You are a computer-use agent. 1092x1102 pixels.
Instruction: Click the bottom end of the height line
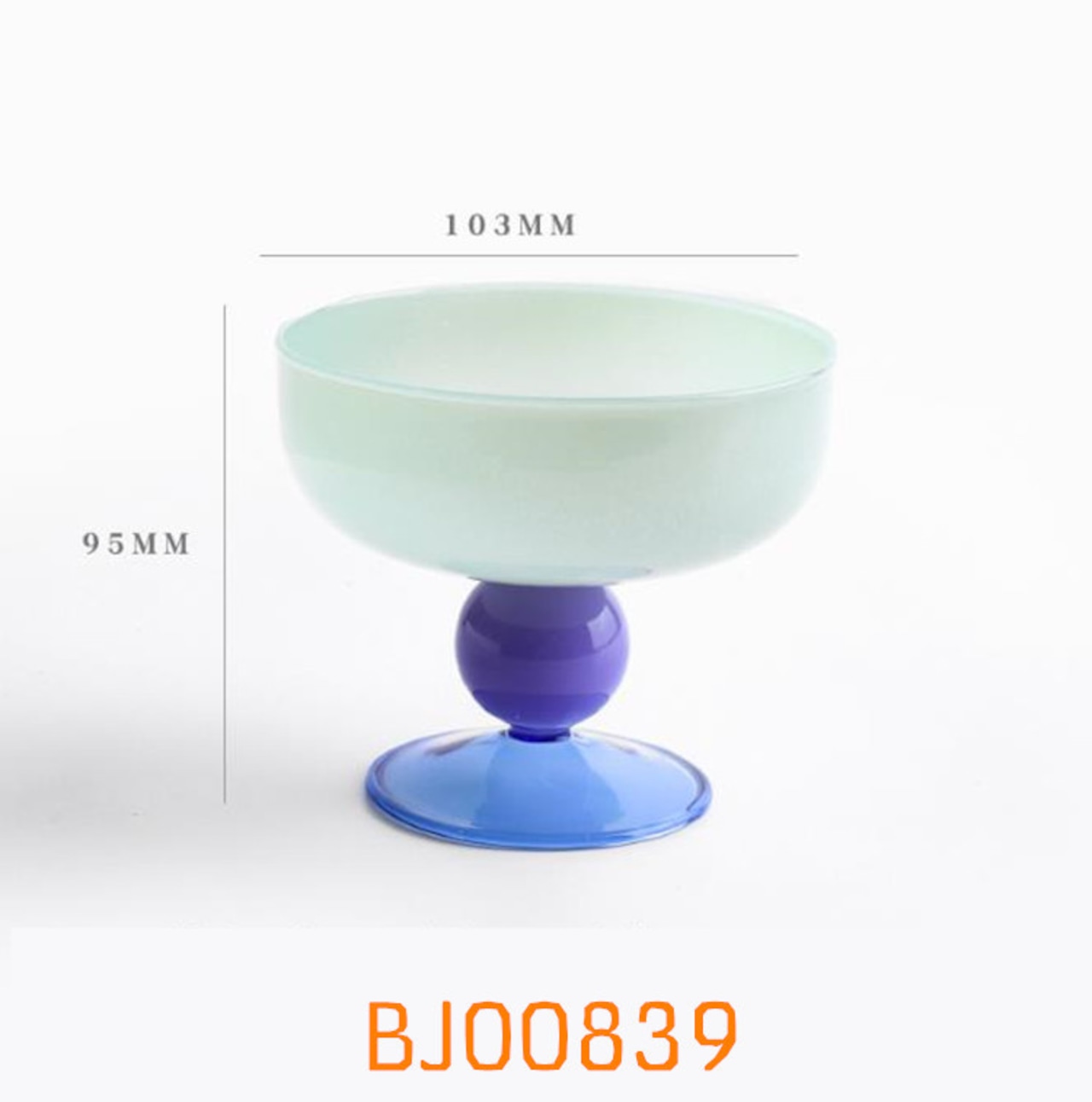click(225, 800)
